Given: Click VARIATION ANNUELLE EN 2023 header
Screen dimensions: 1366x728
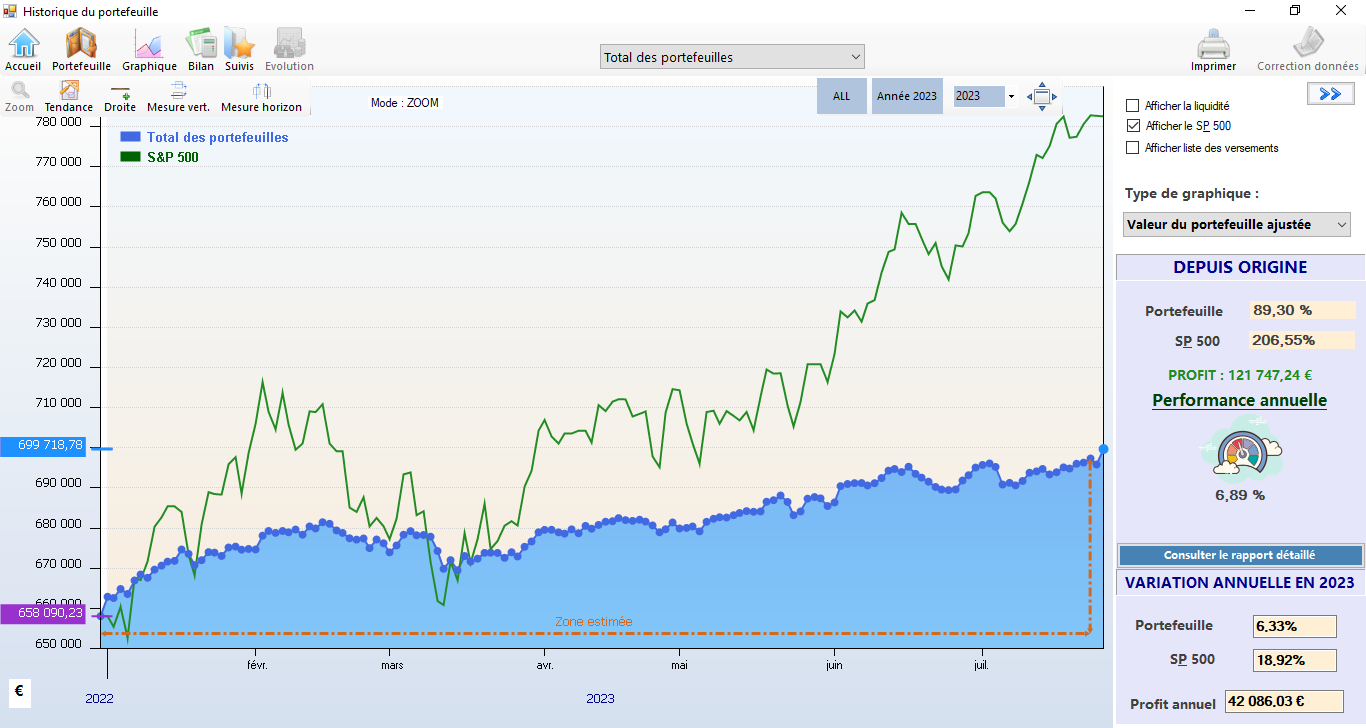Looking at the screenshot, I should (x=1240, y=582).
